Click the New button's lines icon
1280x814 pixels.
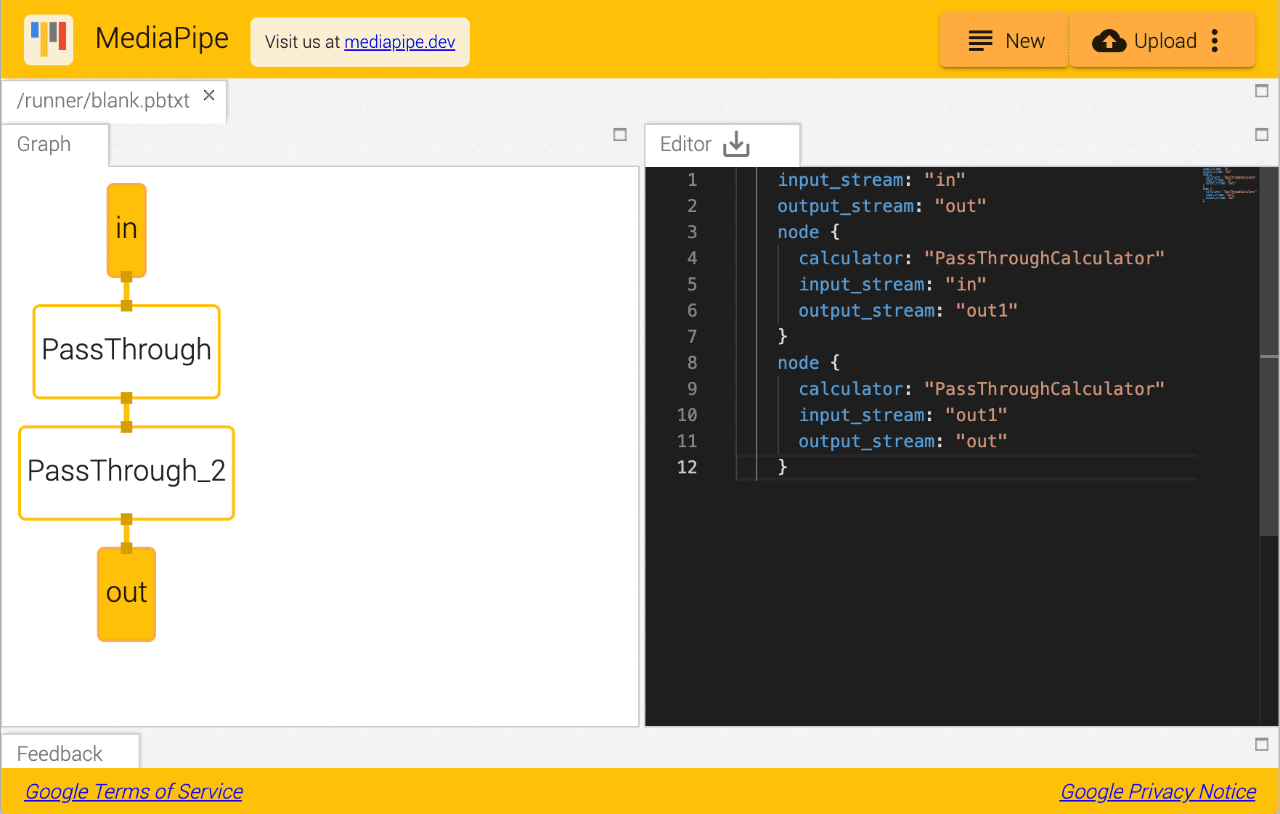[x=981, y=41]
